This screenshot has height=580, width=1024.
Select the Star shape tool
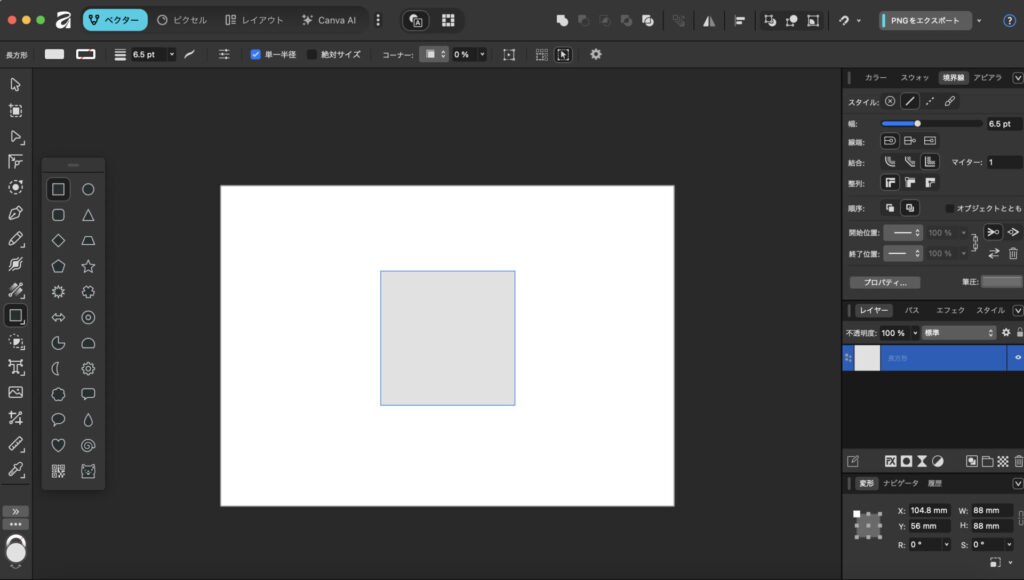coord(88,266)
